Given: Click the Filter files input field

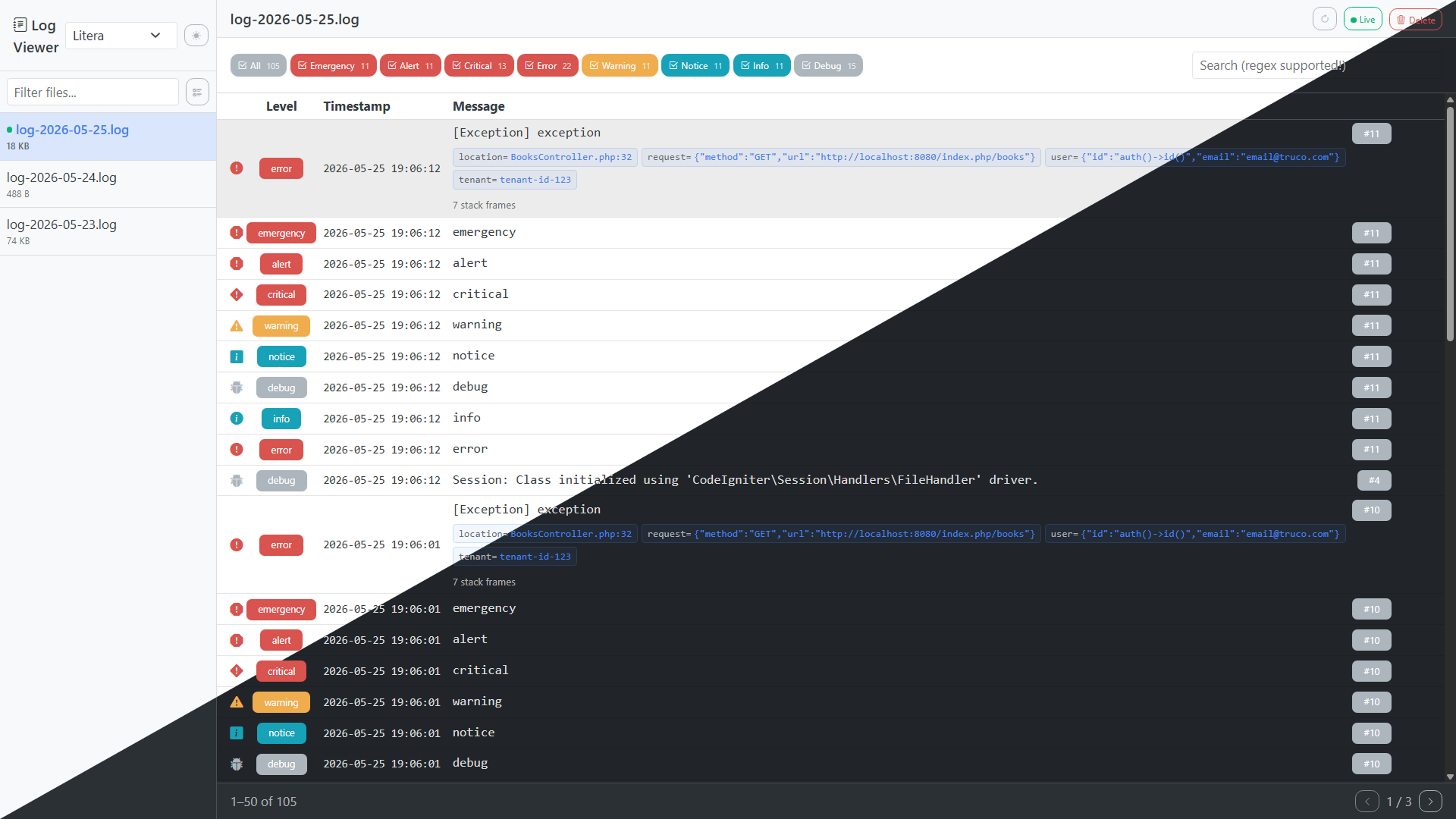Looking at the screenshot, I should [x=93, y=93].
